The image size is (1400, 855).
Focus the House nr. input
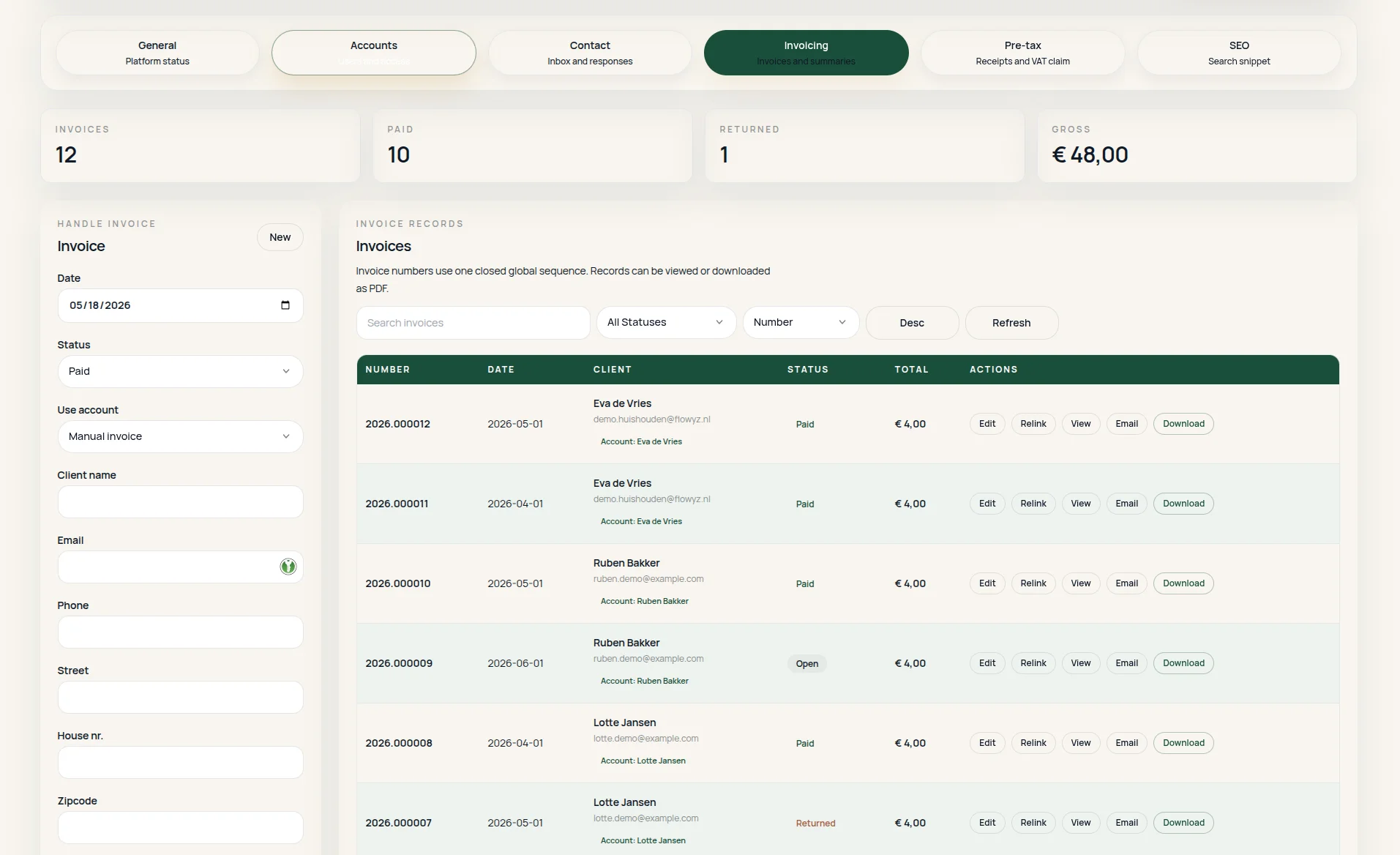click(180, 762)
